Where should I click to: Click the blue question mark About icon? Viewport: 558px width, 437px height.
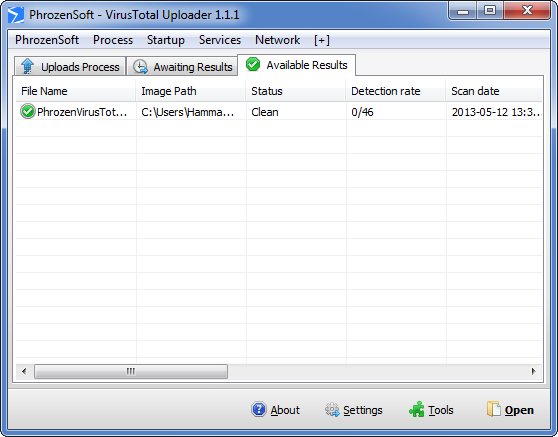259,410
